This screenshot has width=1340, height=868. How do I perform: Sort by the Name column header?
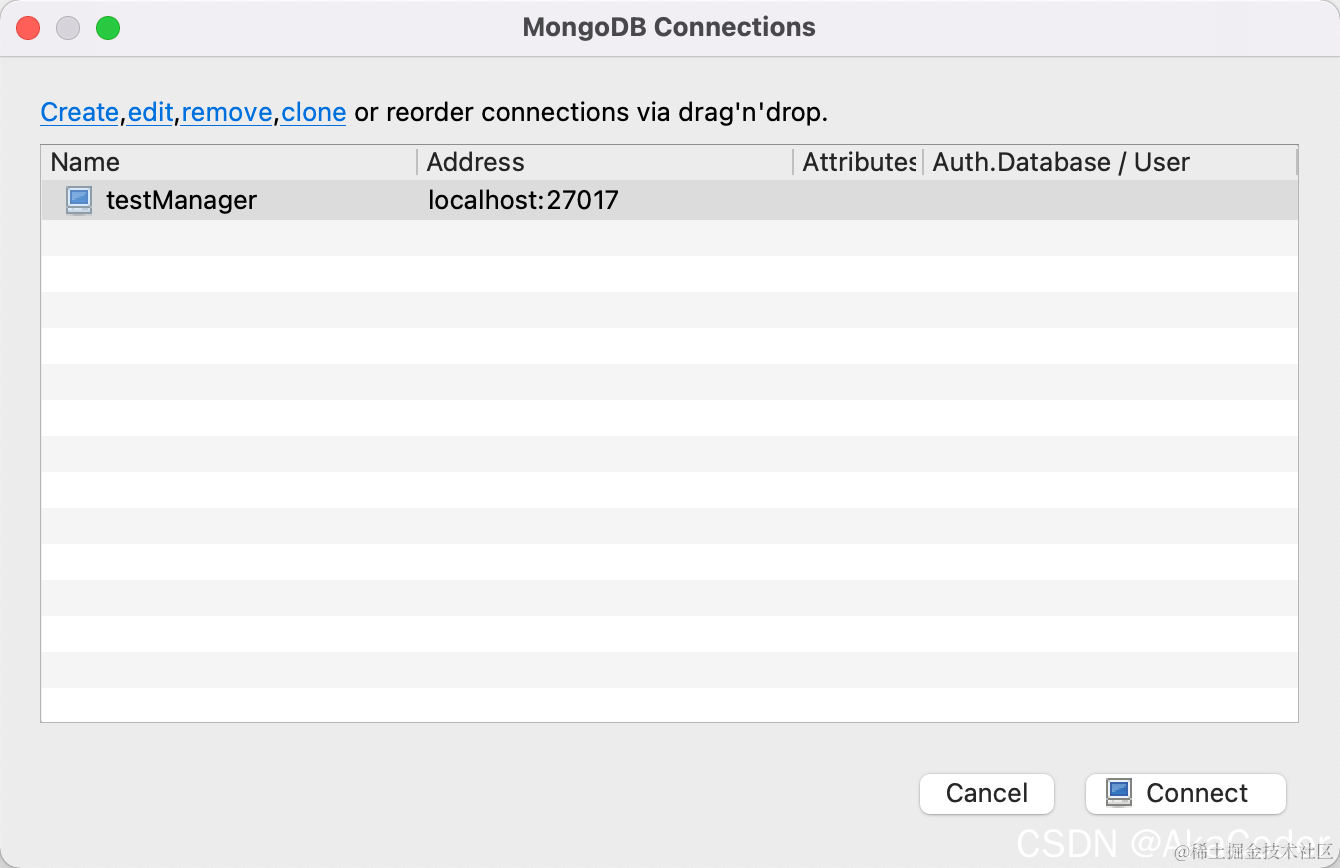coord(229,162)
